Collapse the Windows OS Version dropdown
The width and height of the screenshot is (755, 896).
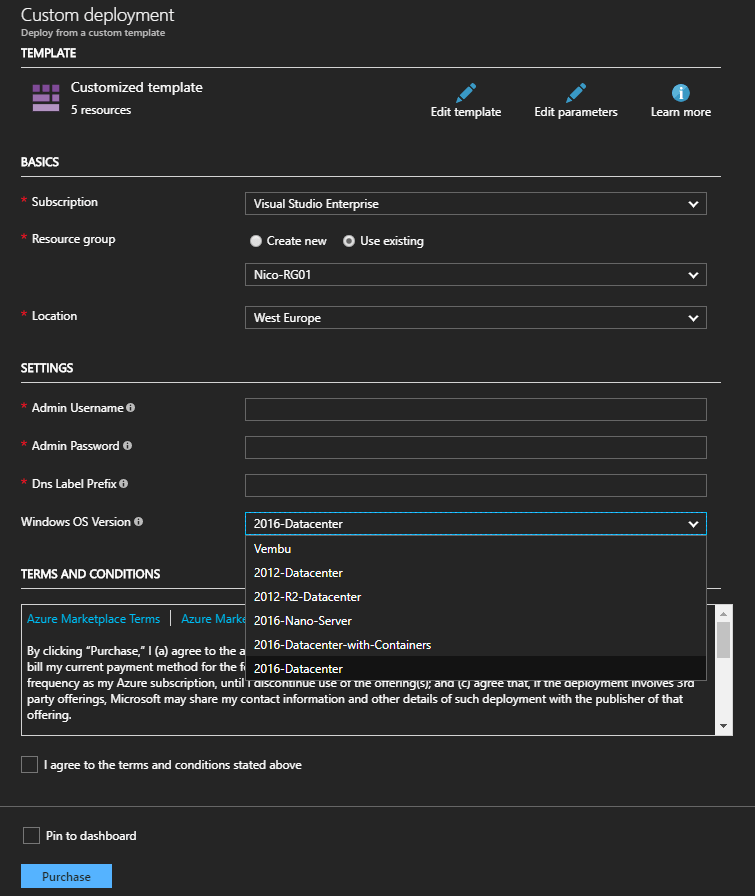click(476, 523)
